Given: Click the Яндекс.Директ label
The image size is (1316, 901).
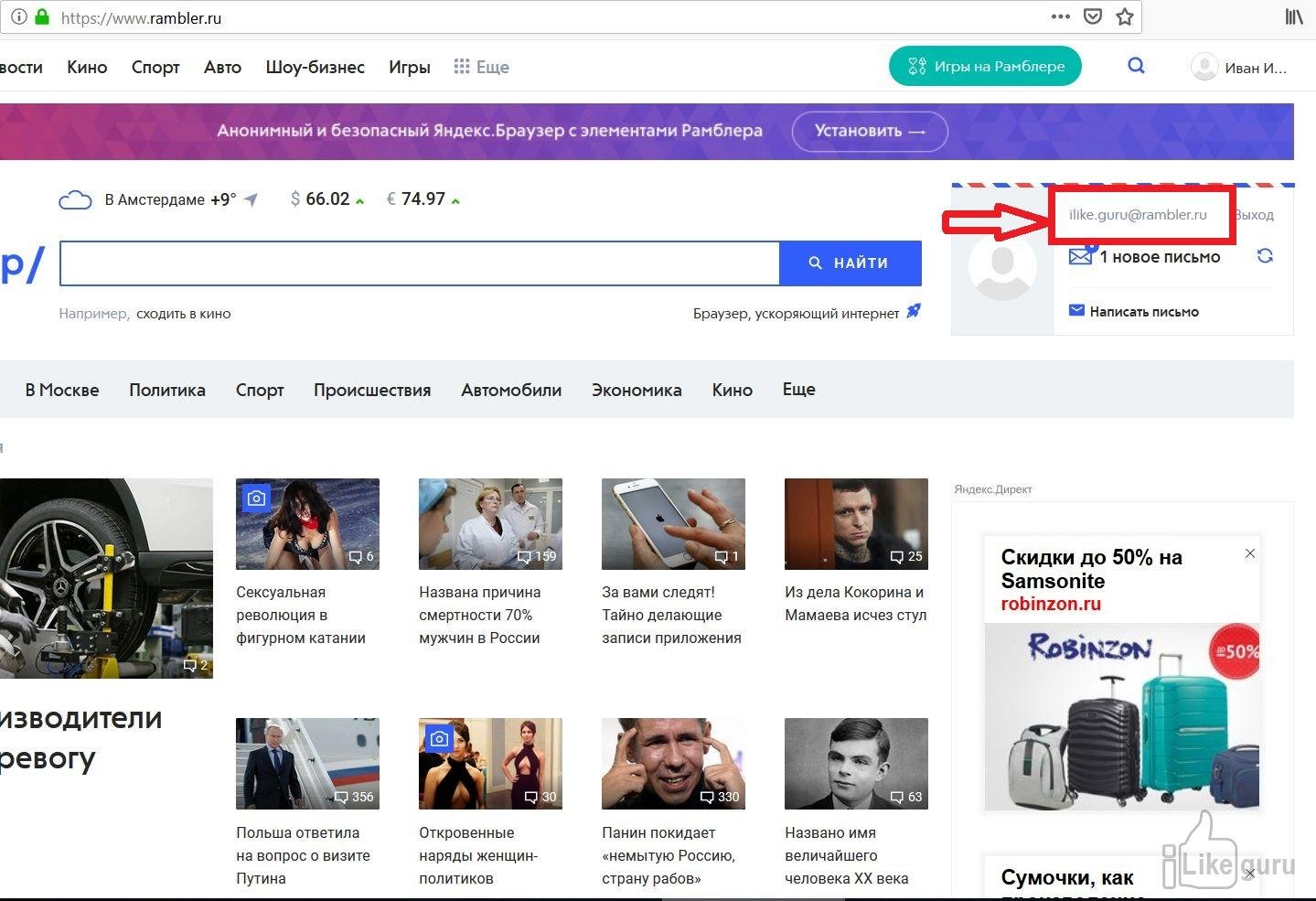Looking at the screenshot, I should click(x=993, y=489).
